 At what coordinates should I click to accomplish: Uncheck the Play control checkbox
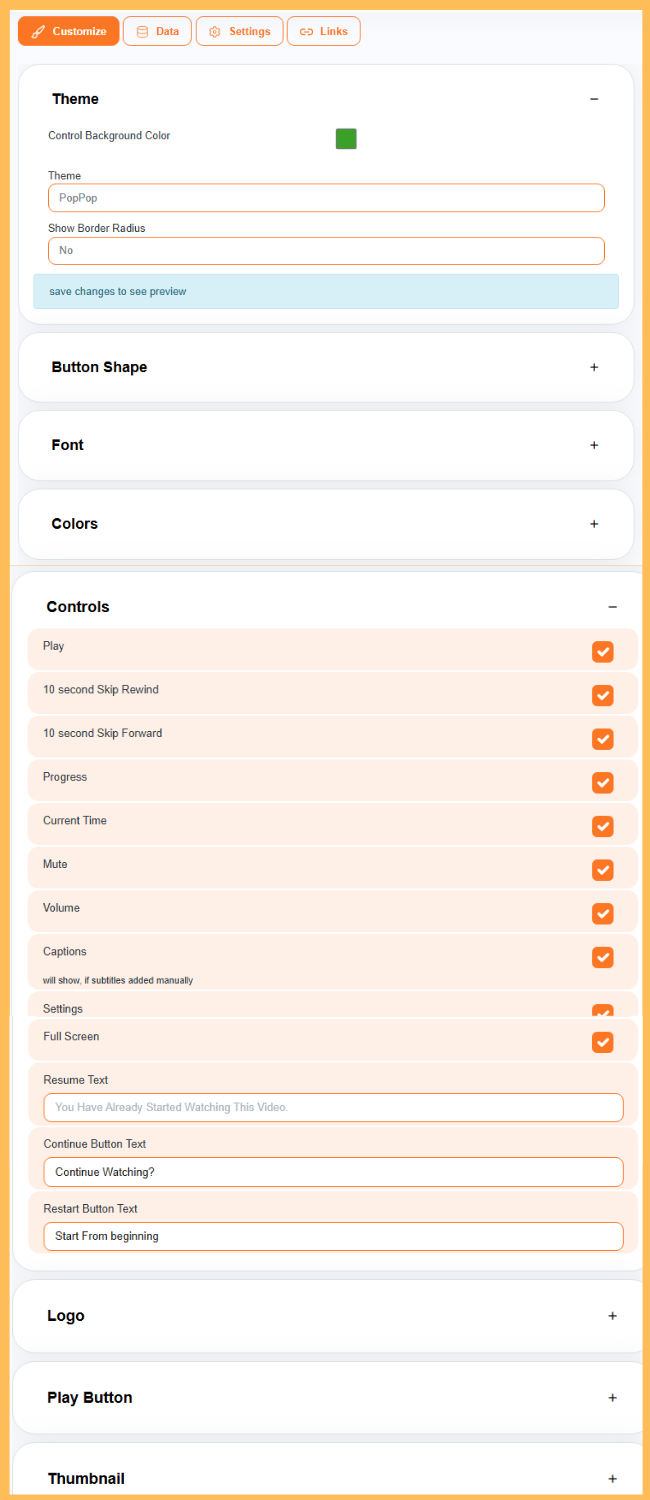pyautogui.click(x=602, y=652)
